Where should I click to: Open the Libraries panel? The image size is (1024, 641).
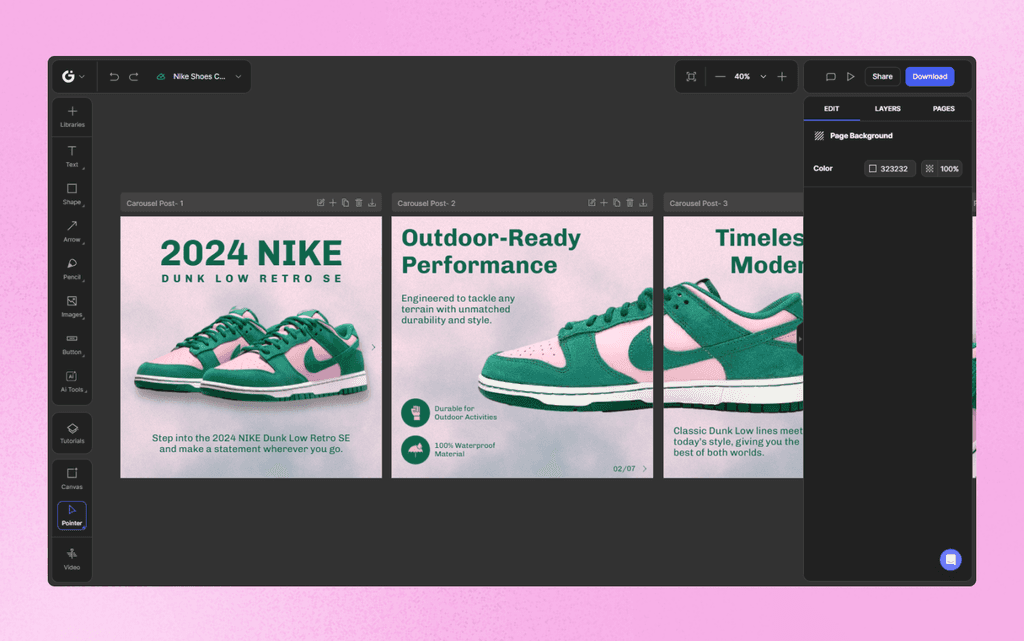click(71, 117)
